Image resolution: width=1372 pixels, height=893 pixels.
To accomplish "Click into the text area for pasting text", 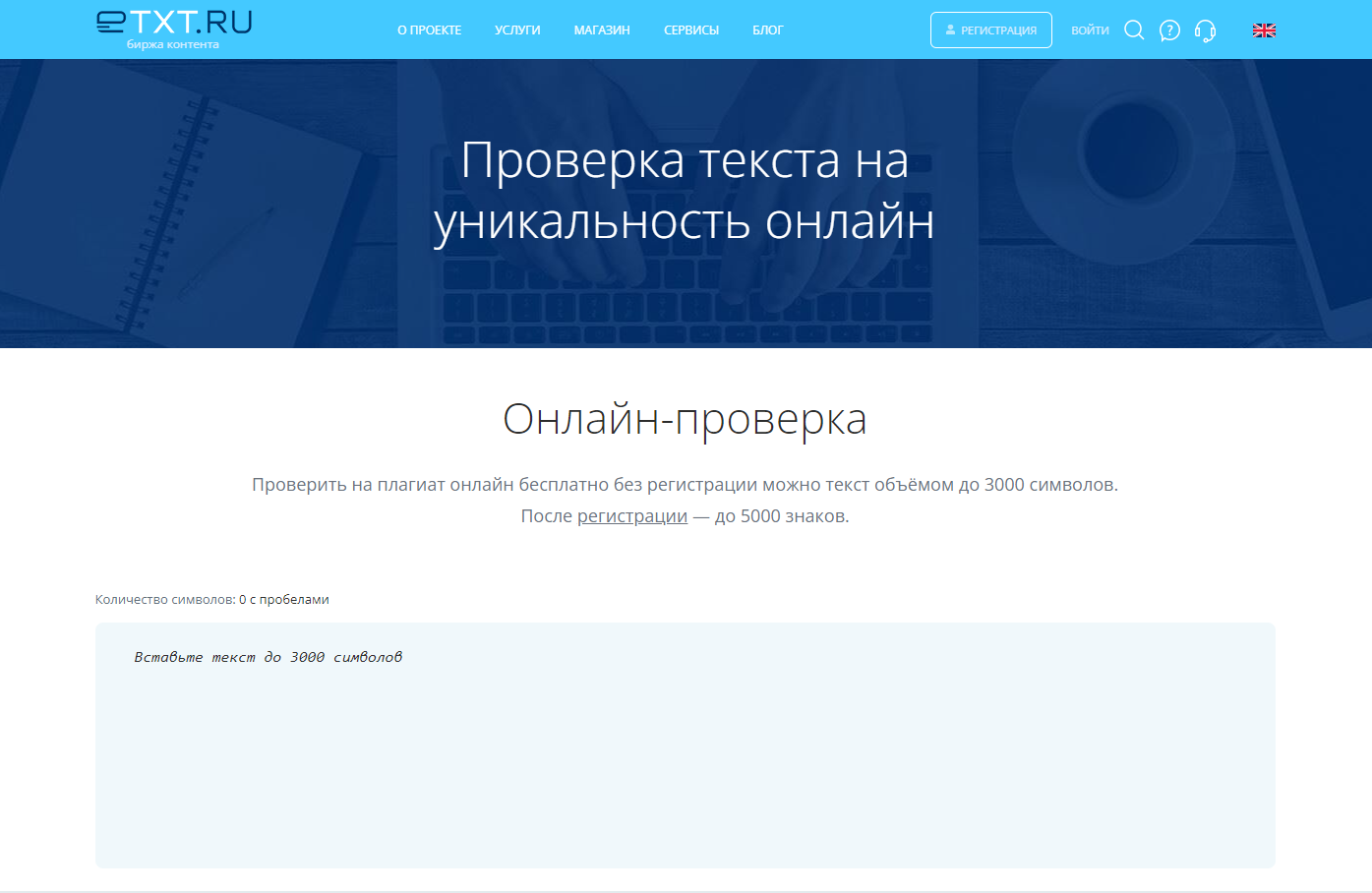I will pos(686,745).
